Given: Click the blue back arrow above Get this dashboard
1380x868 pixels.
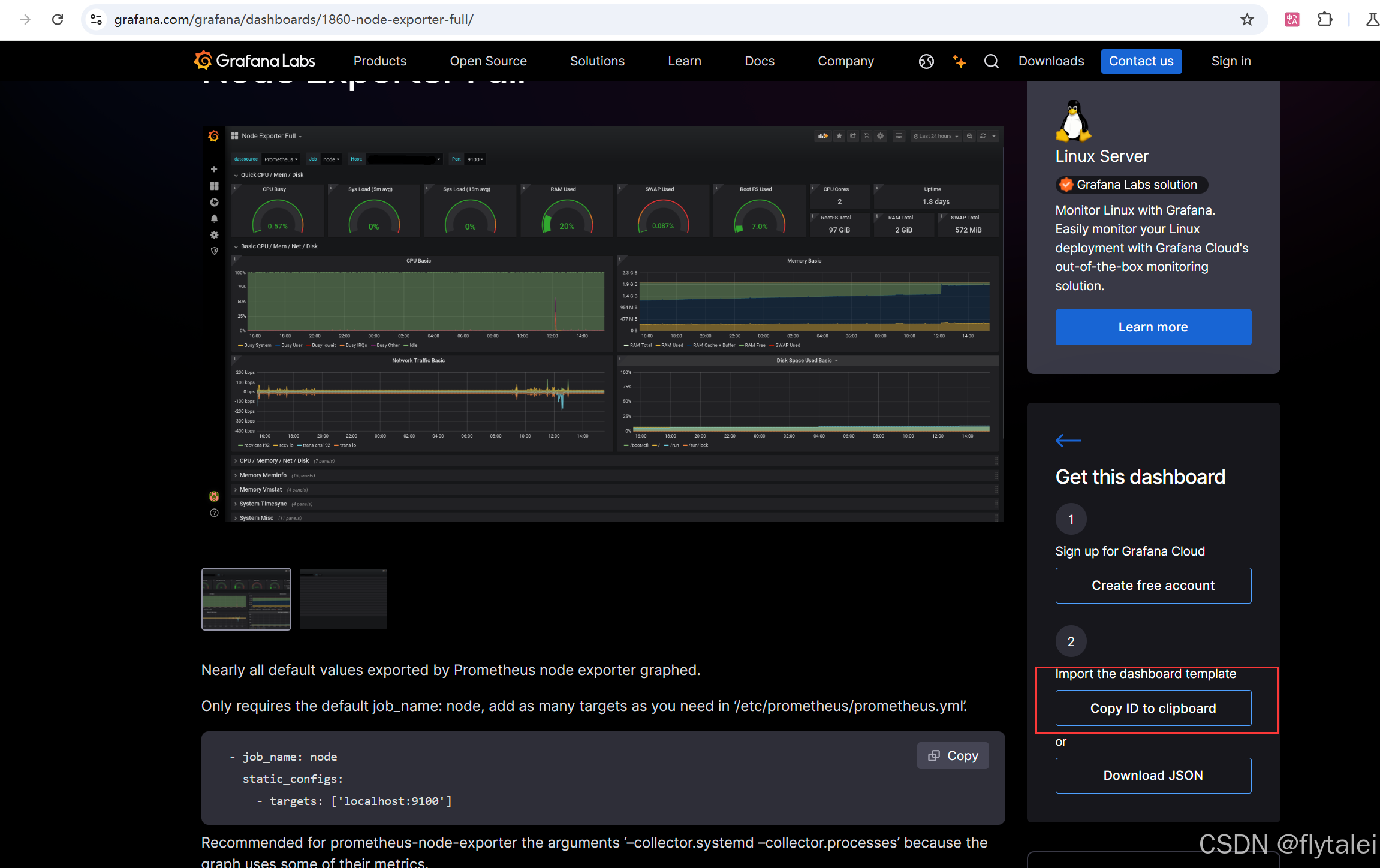Looking at the screenshot, I should click(x=1068, y=441).
